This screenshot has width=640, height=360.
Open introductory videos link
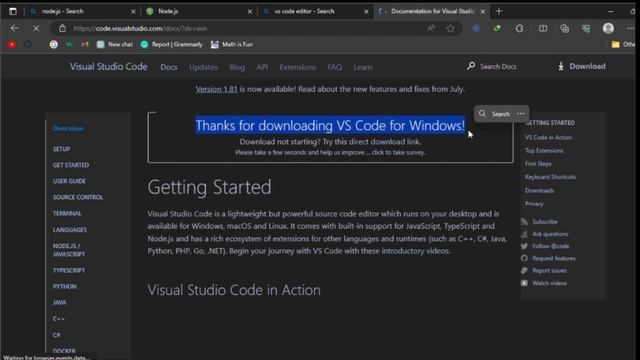click(x=415, y=251)
